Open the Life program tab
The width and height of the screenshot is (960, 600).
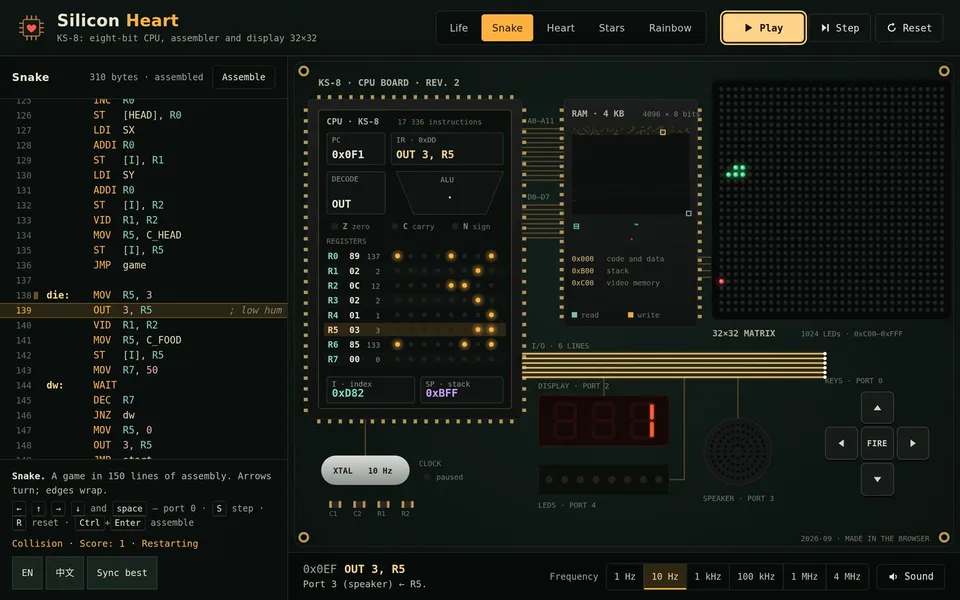pos(459,28)
